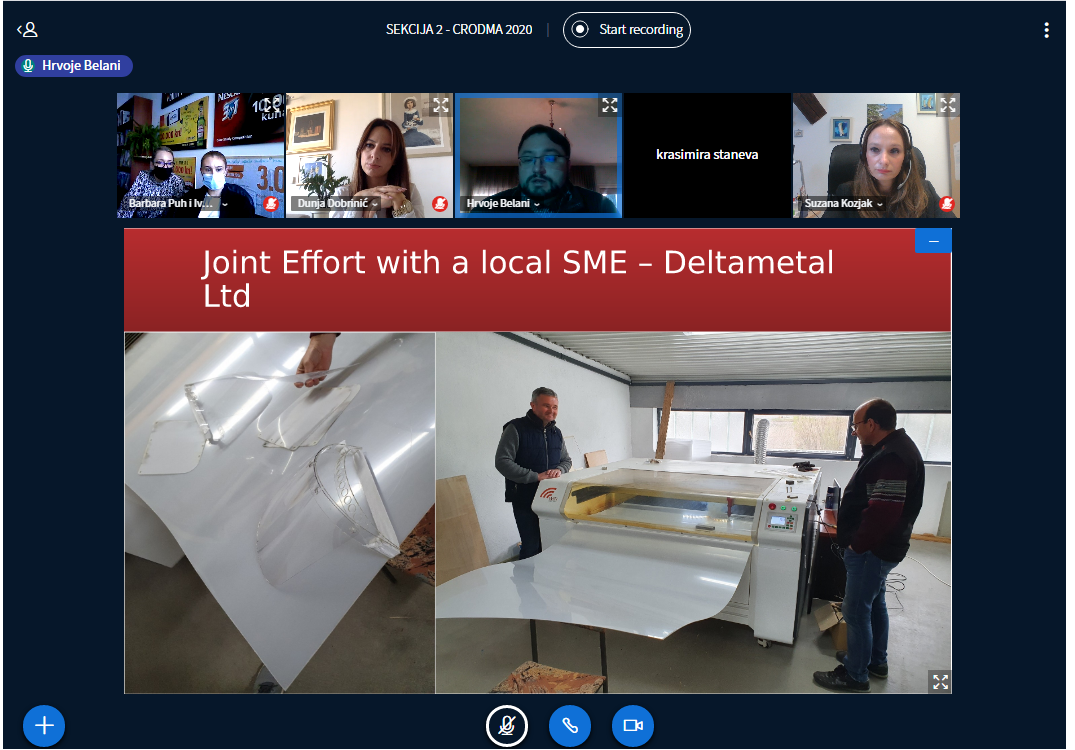The height and width of the screenshot is (750, 1075).
Task: Click the SEKCIJA 2 - CRODMA 2020 title
Action: [459, 30]
